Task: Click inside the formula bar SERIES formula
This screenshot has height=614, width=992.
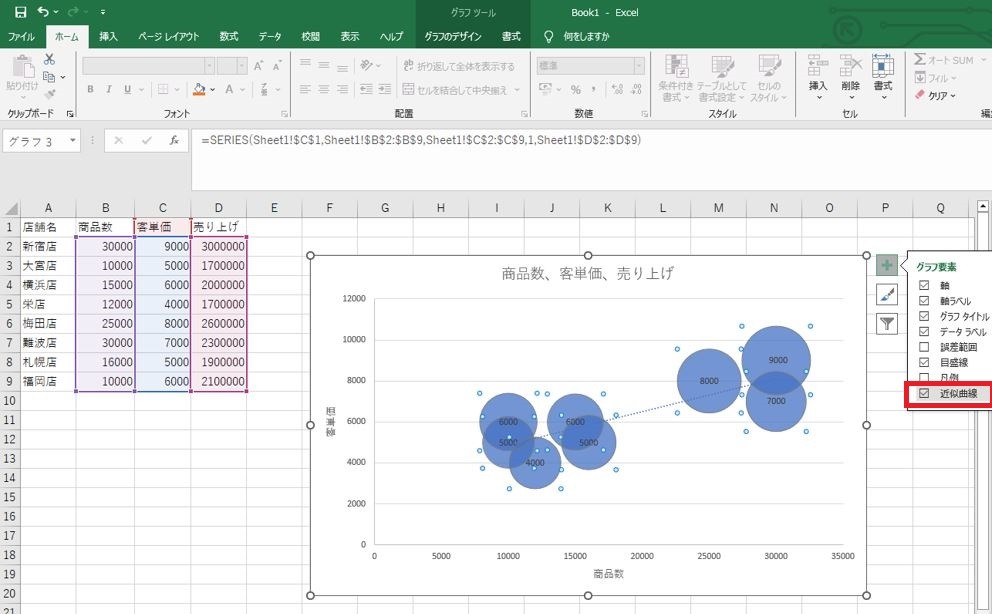Action: pos(421,140)
